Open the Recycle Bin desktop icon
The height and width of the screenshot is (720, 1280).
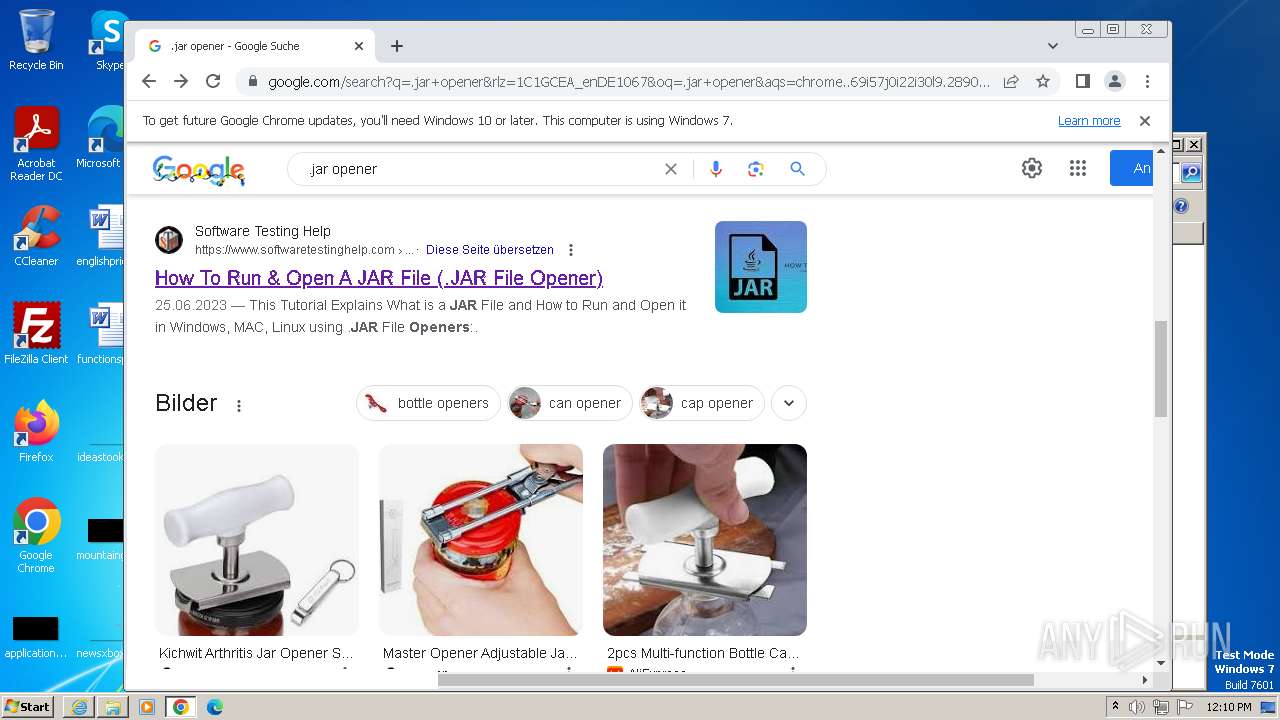pyautogui.click(x=36, y=40)
